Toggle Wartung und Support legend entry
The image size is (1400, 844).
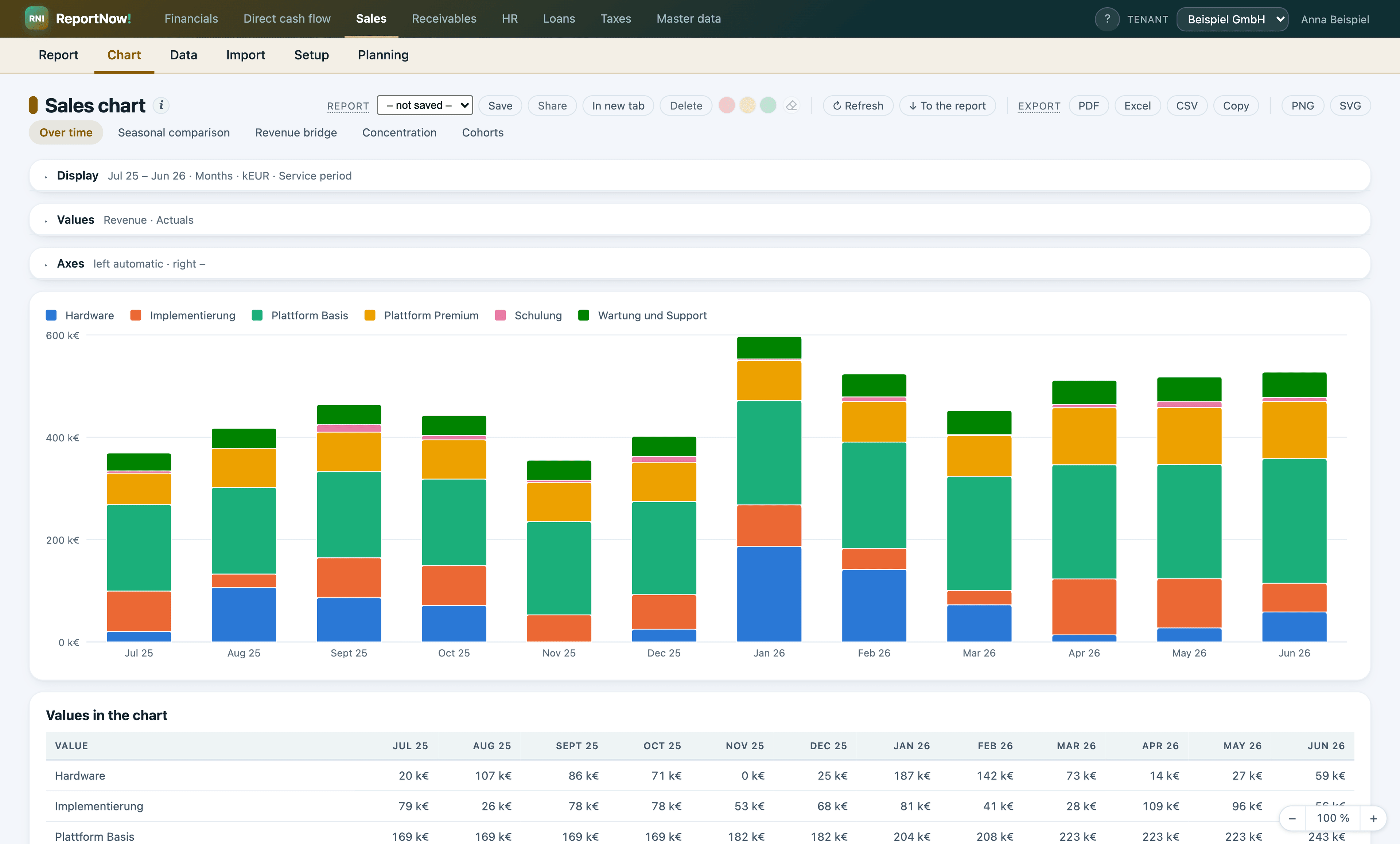643,315
